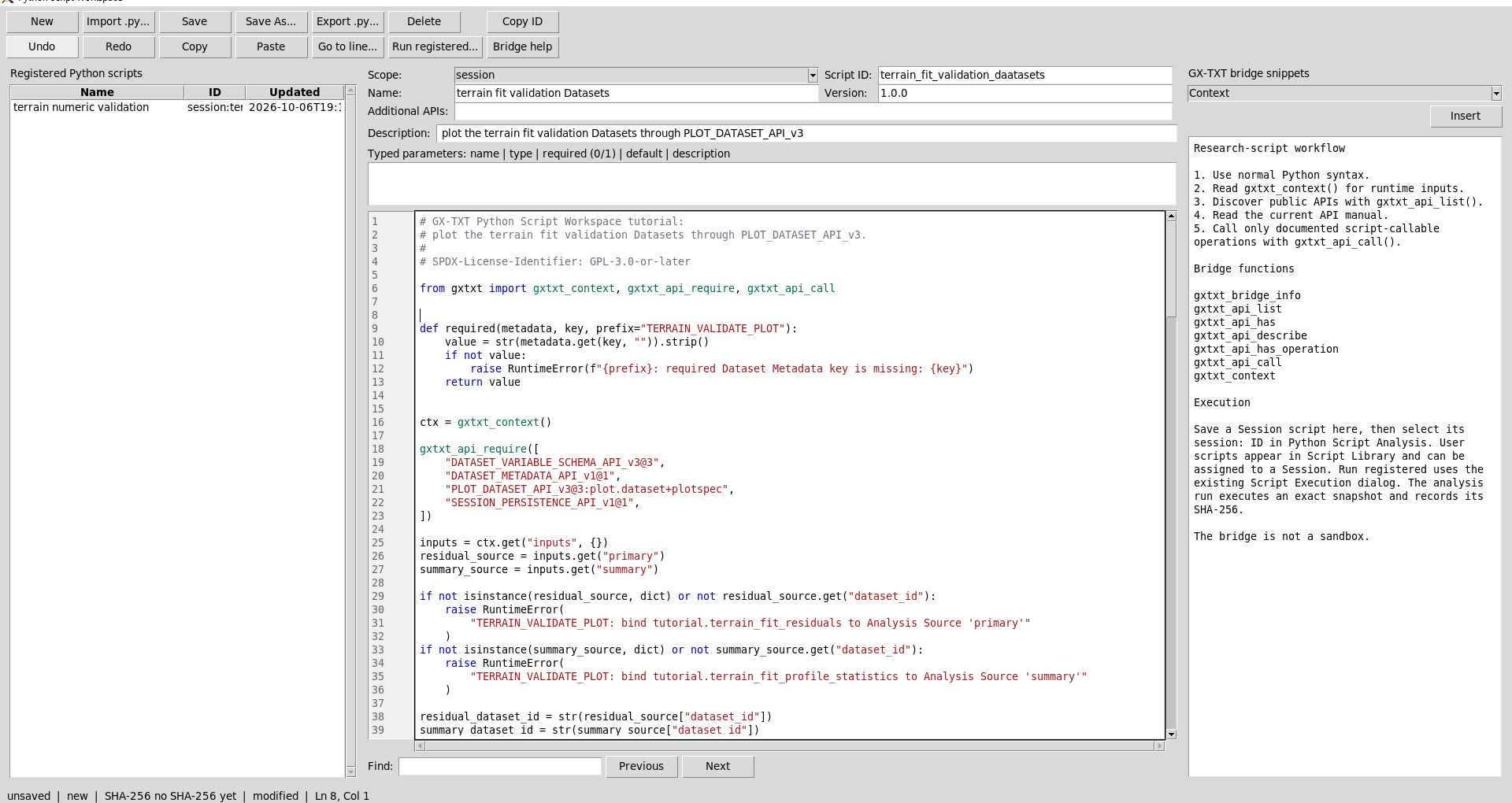The image size is (1512, 803).
Task: Choose Save As... button
Action: (271, 22)
